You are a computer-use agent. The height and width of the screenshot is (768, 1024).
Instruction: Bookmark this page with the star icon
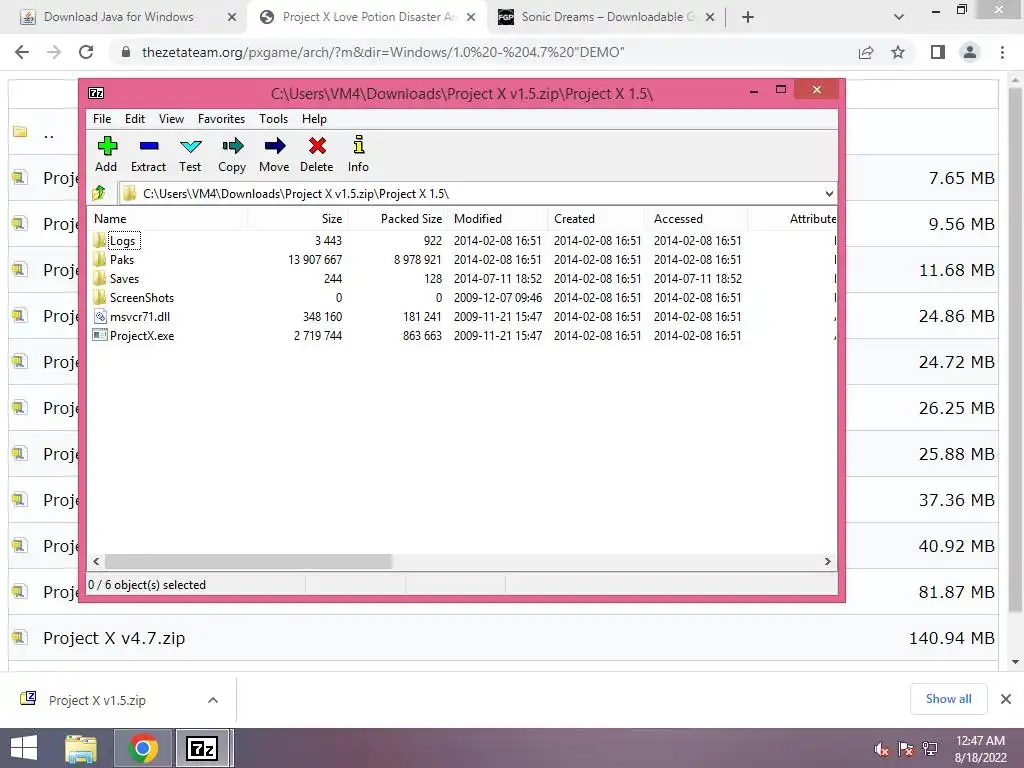(898, 52)
